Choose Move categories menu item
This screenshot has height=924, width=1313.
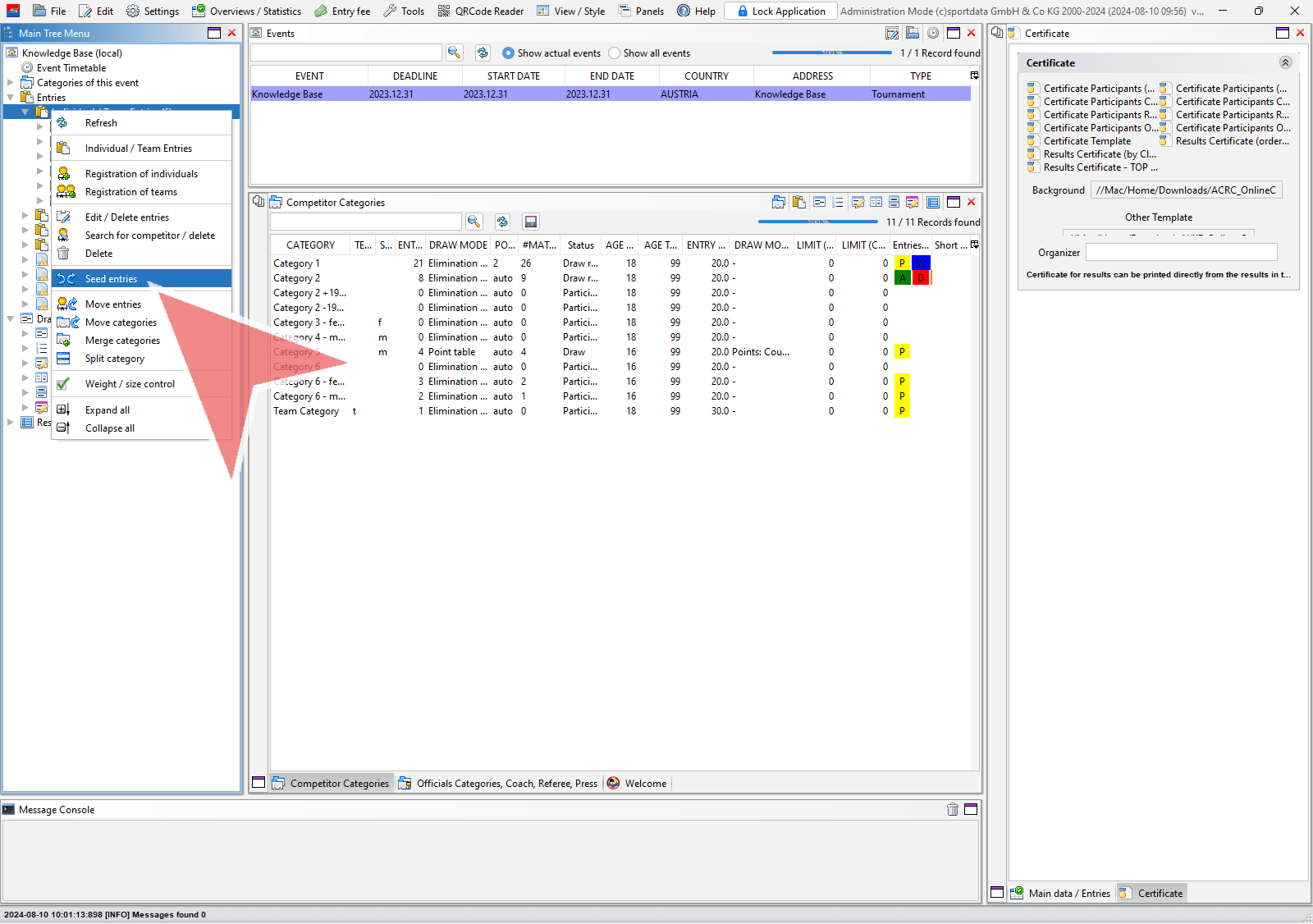click(141, 322)
